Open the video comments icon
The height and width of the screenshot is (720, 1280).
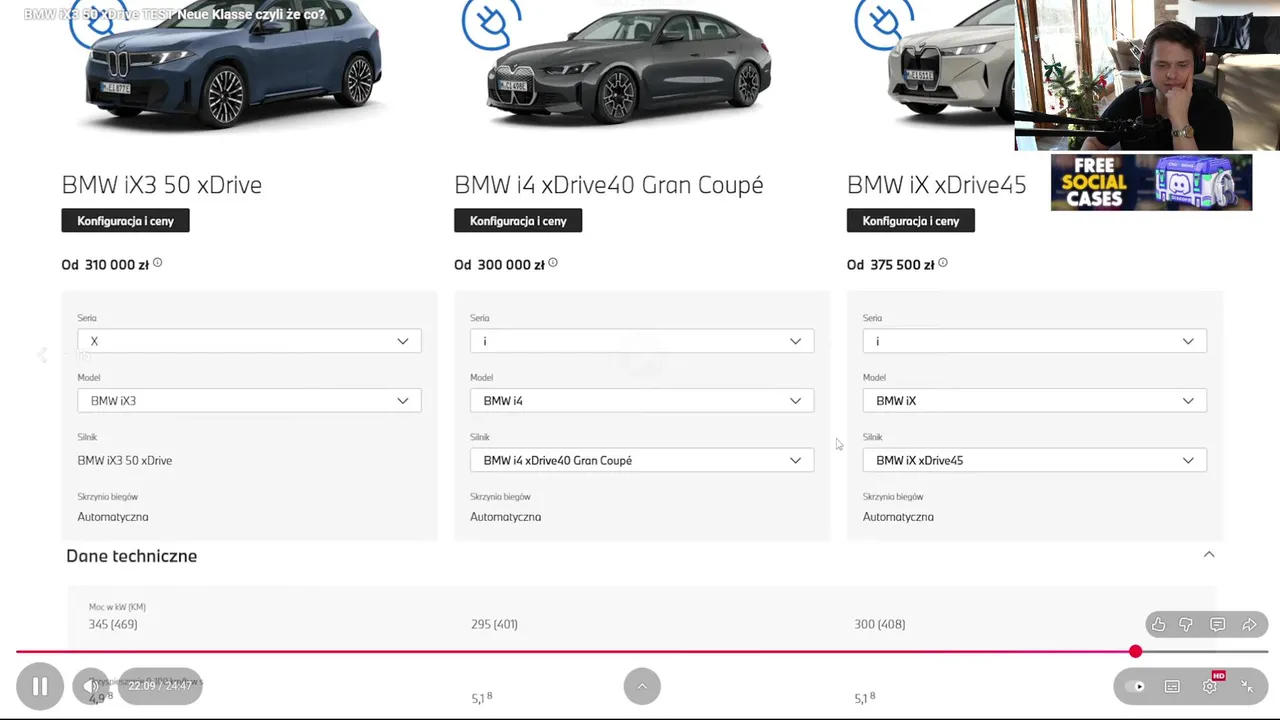(1217, 625)
